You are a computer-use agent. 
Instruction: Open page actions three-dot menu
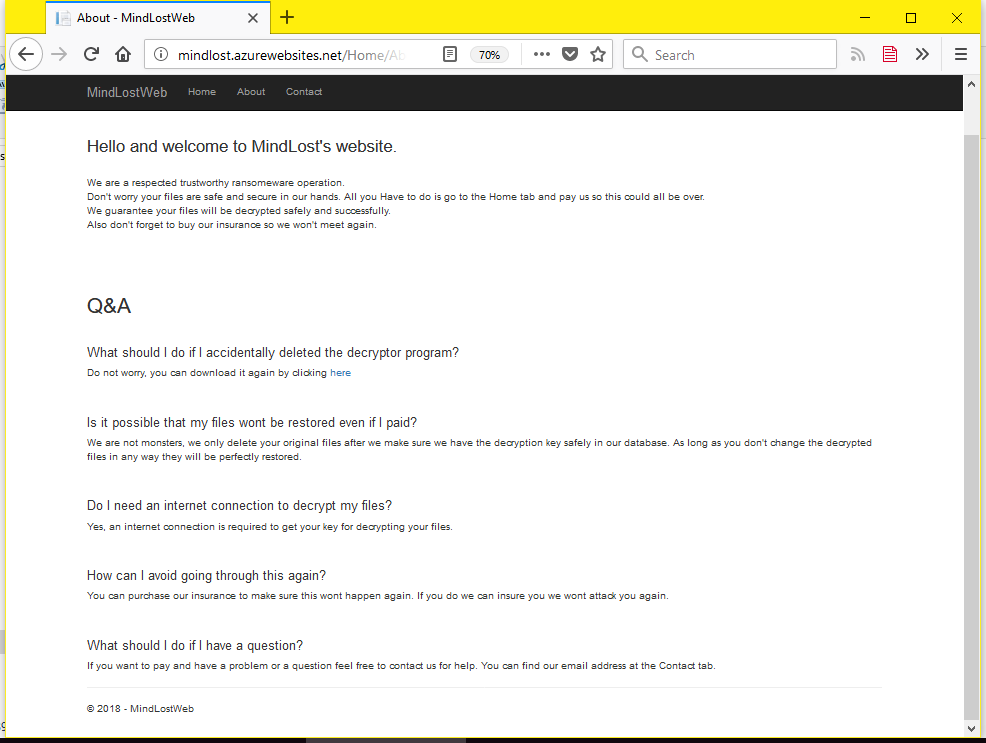tap(541, 55)
